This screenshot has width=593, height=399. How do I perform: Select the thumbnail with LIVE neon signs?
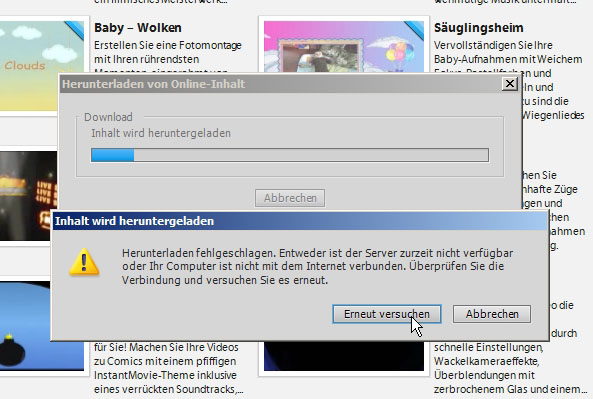pyautogui.click(x=28, y=196)
